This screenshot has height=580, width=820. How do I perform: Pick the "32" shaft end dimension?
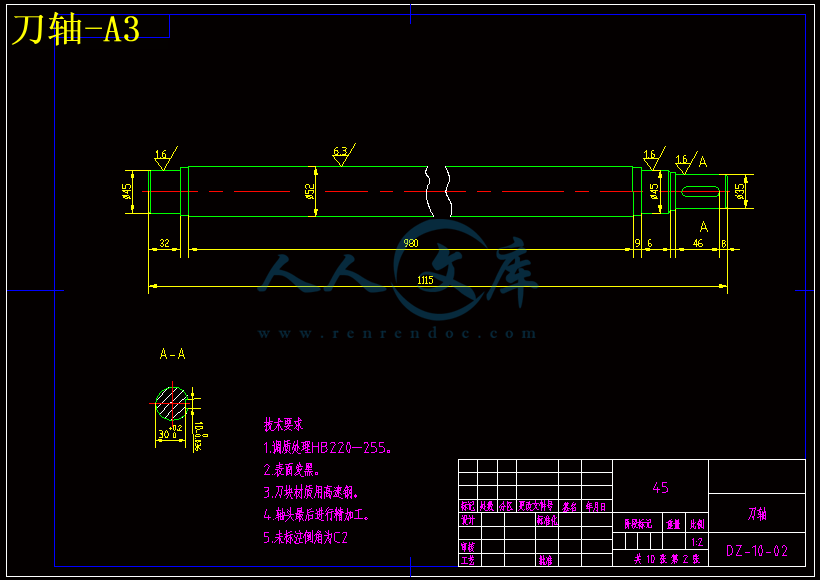[x=164, y=243]
